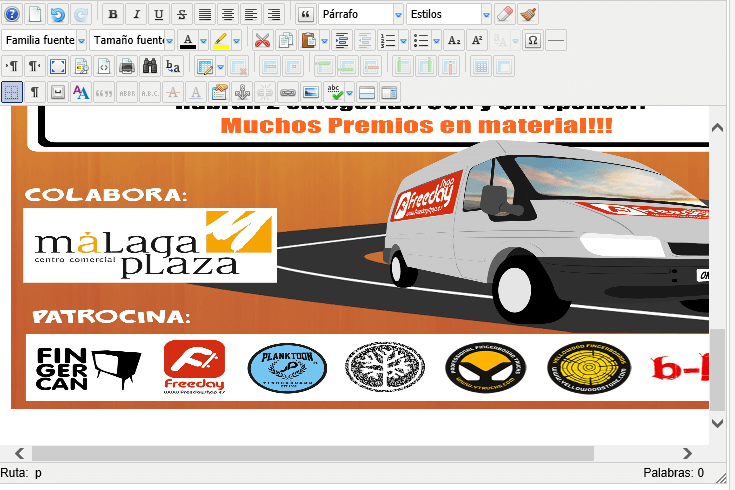Apply the yellow highlight color
735x490 pixels.
221,40
